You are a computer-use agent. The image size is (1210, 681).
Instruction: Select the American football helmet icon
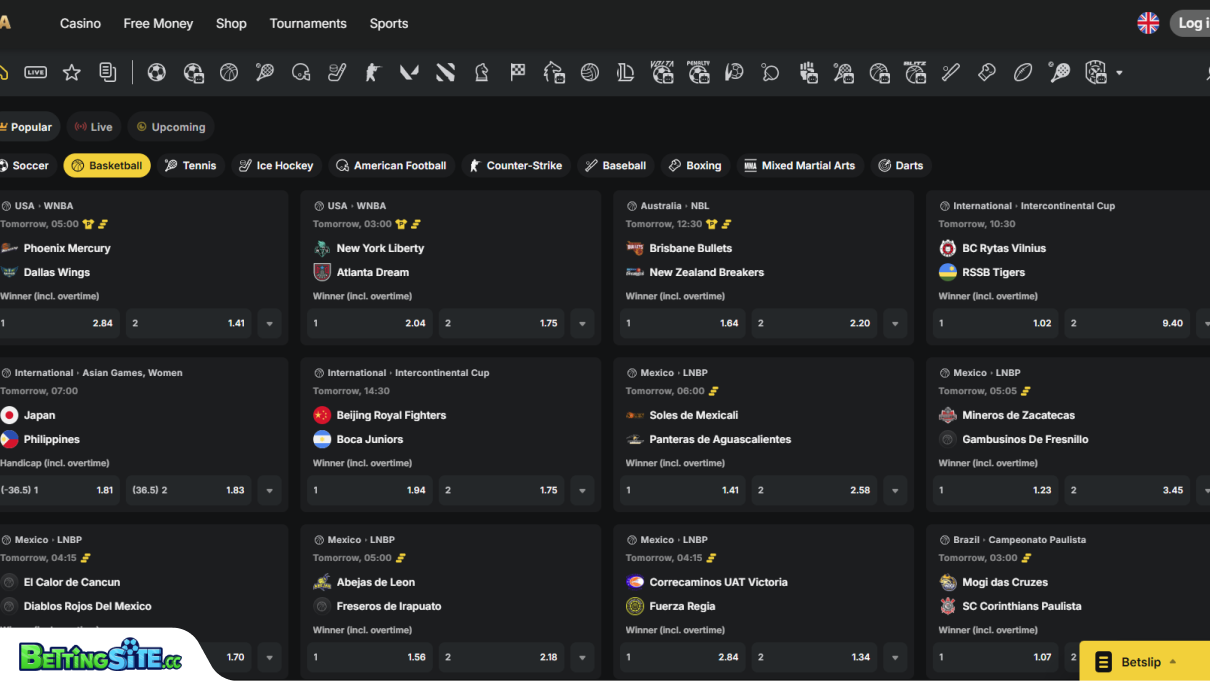(301, 72)
